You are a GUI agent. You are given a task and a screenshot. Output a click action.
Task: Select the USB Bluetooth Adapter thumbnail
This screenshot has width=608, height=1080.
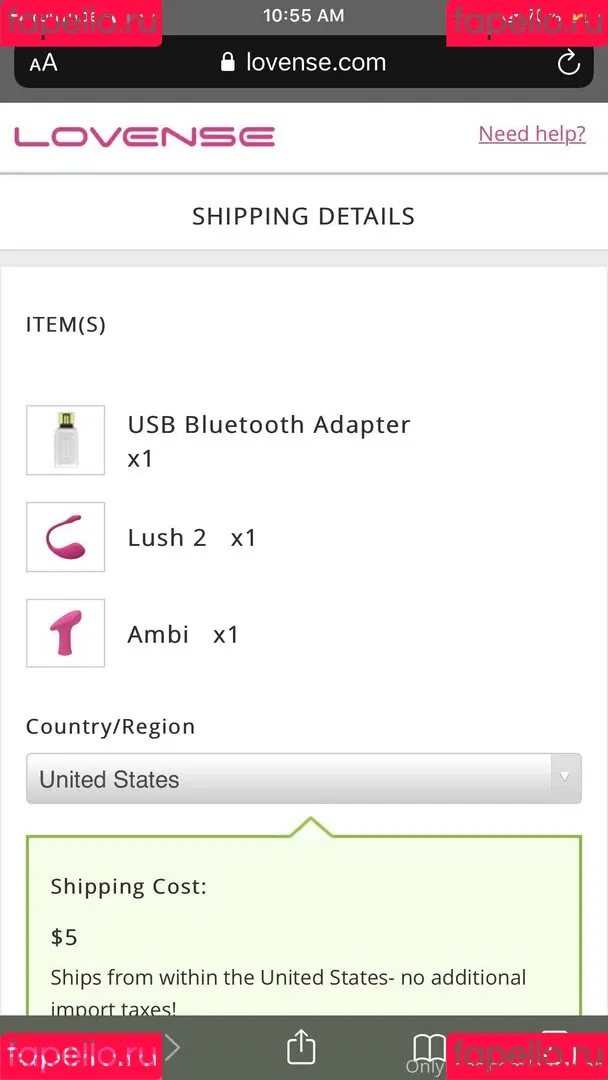click(x=65, y=440)
